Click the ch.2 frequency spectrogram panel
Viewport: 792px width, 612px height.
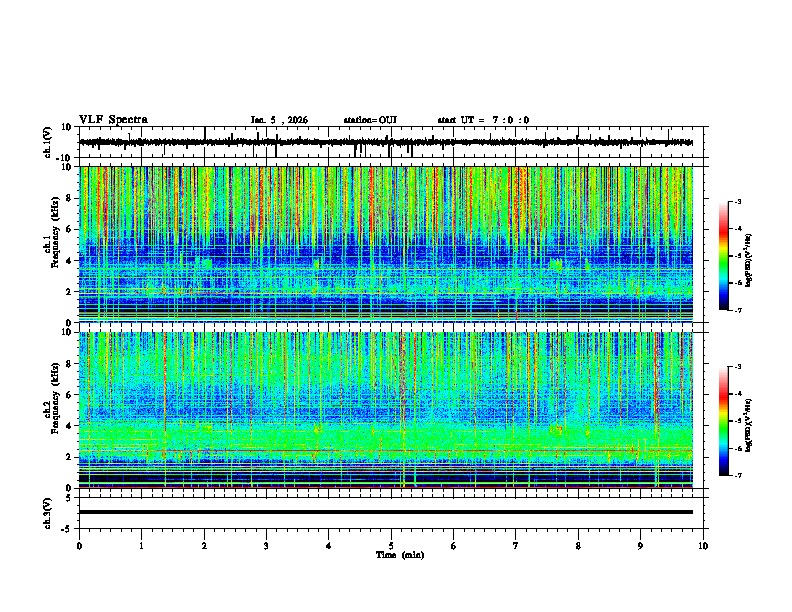coord(386,410)
